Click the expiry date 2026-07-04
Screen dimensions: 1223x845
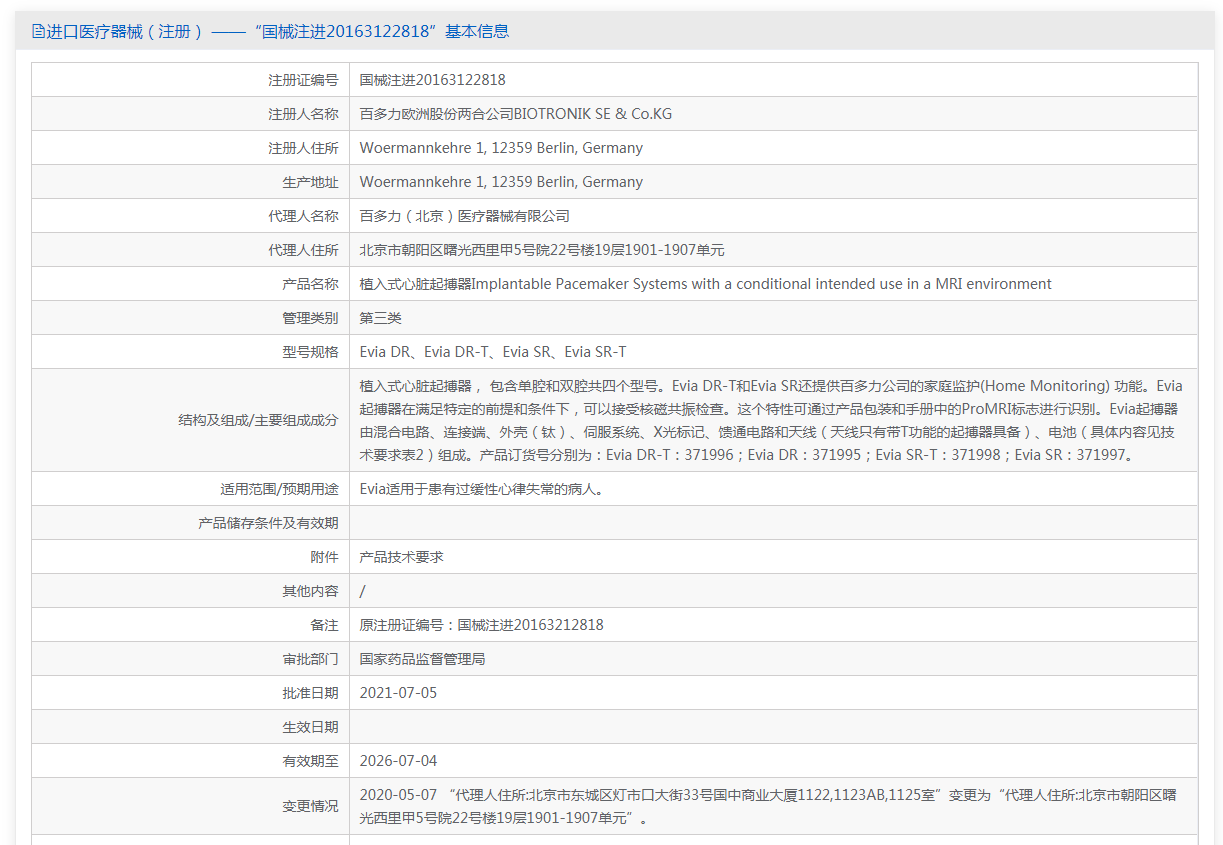pos(398,761)
